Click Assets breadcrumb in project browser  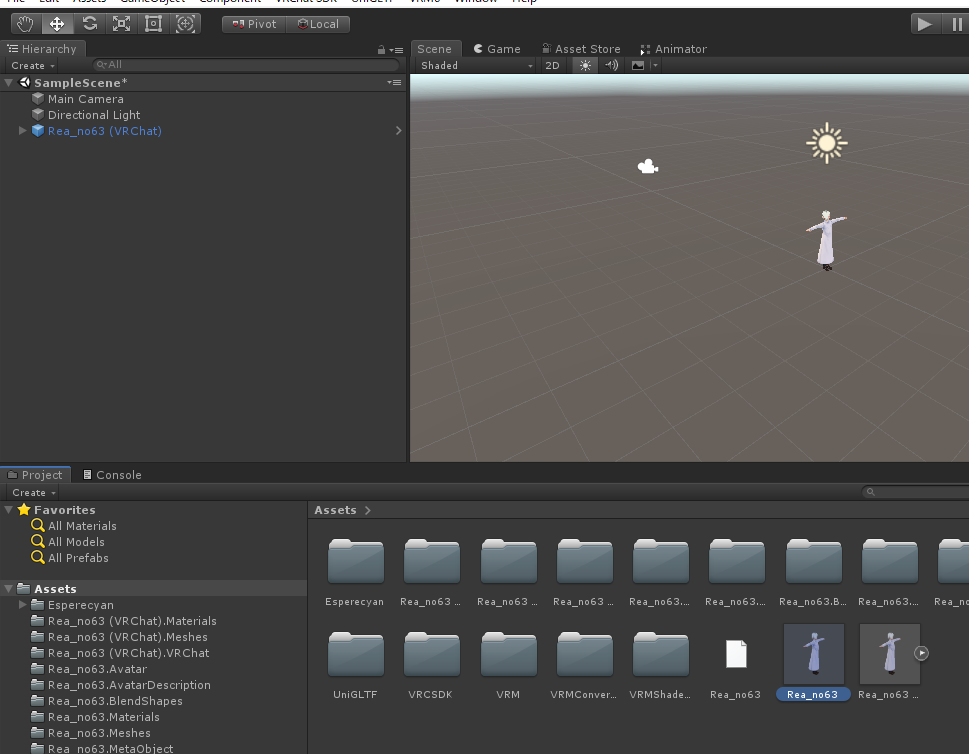pos(336,510)
